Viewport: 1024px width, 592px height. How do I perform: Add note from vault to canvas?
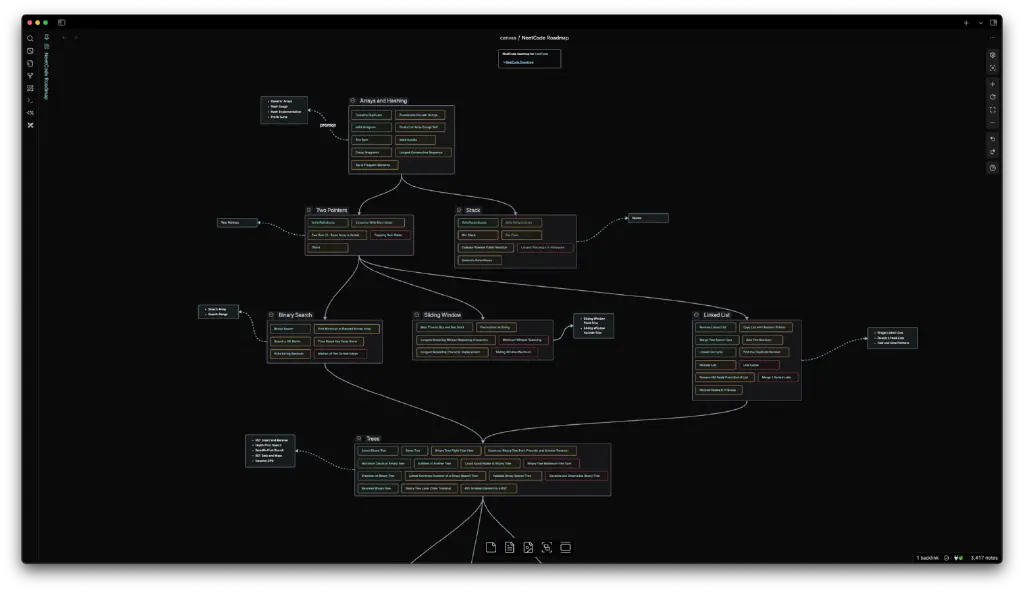(509, 548)
